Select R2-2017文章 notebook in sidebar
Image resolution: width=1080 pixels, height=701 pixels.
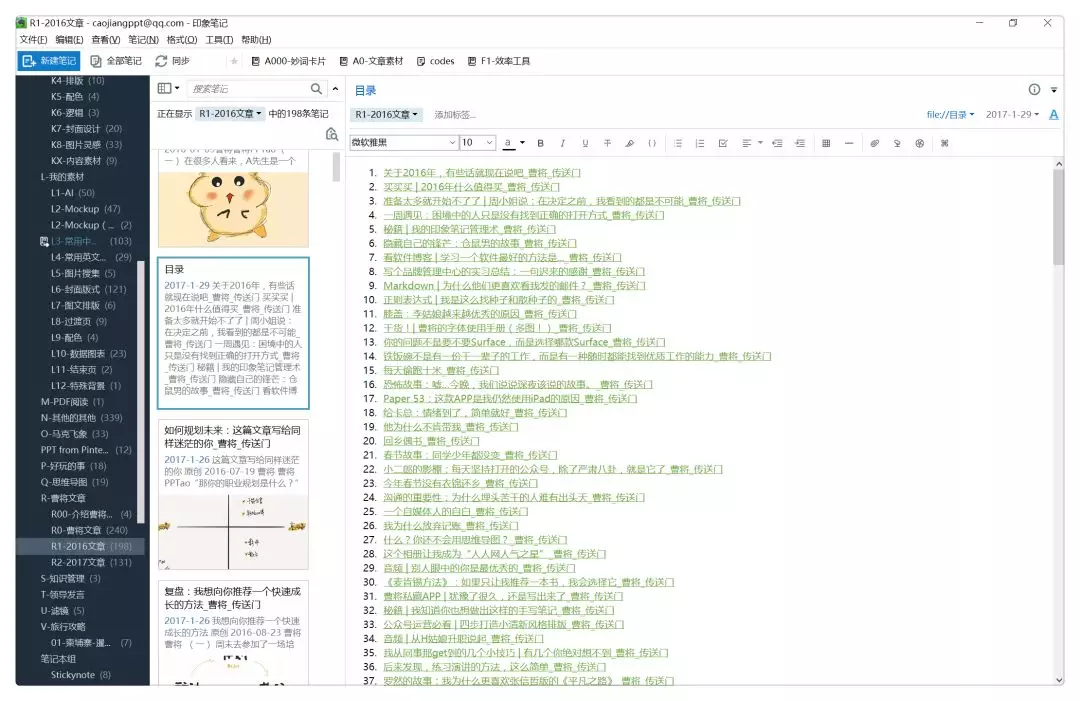coord(91,562)
